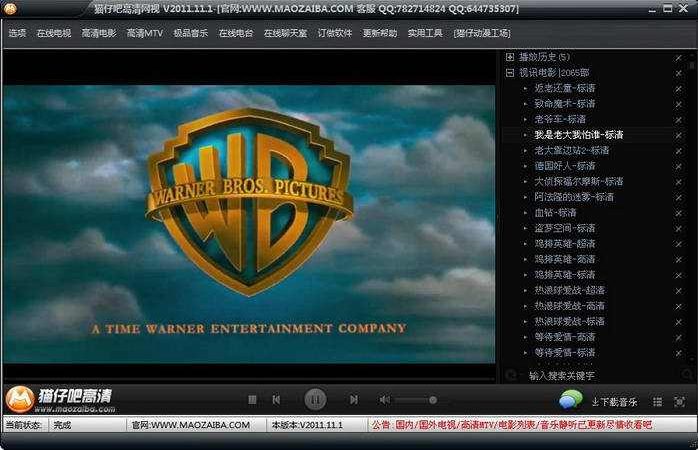Delete 我是老大我怕谁-标清 using its X icon
This screenshot has width=698, height=450.
(678, 136)
